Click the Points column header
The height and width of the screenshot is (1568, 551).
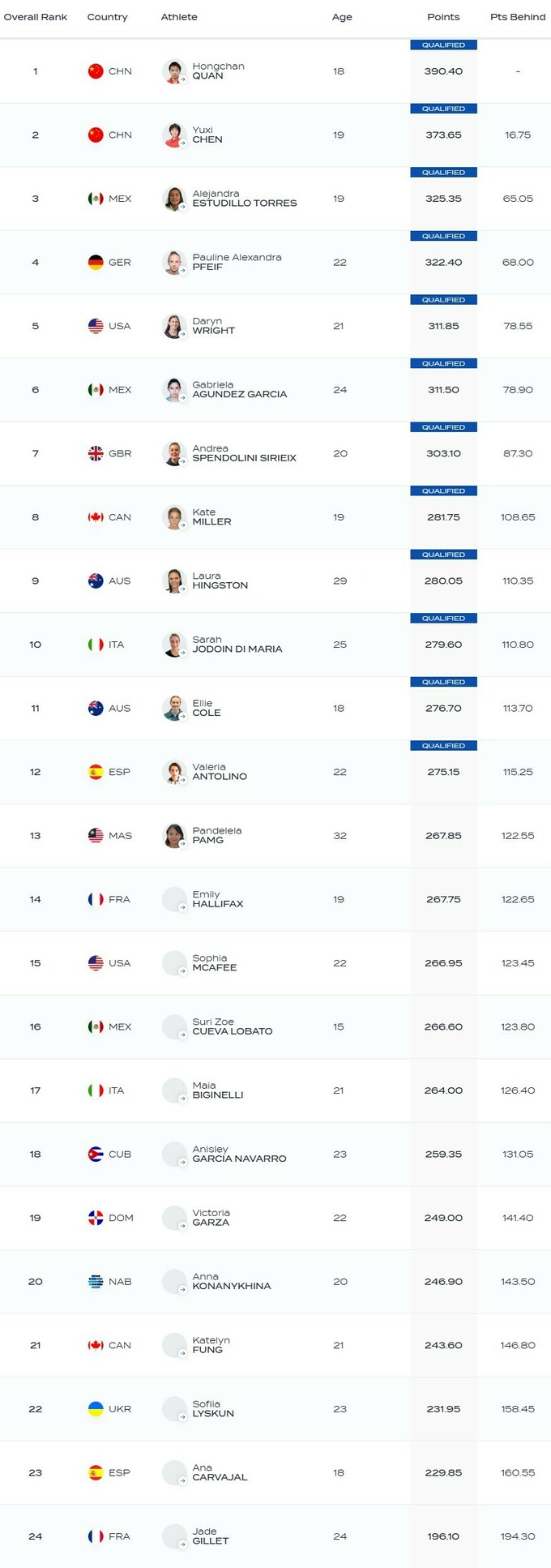point(443,17)
